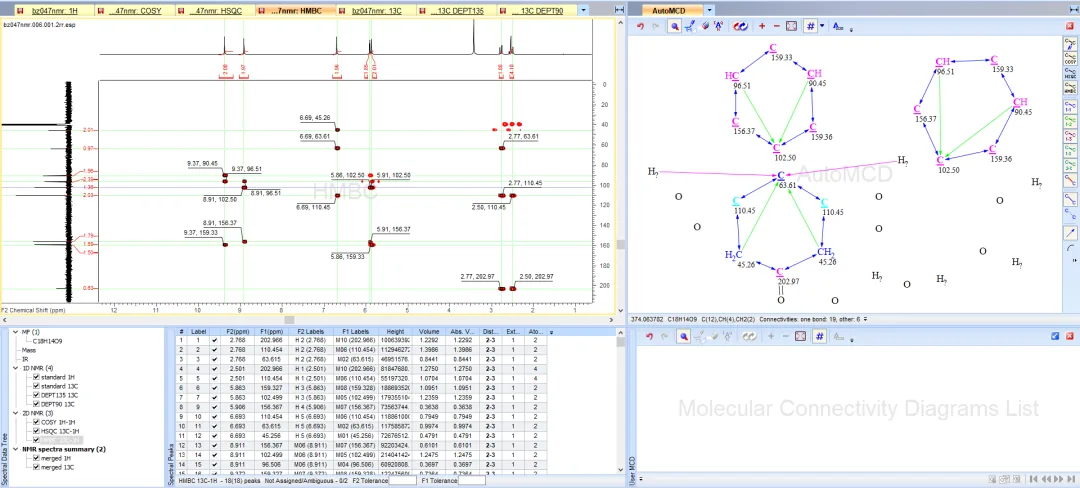Uncheck the 'merged 1H' checkbox

[36, 458]
